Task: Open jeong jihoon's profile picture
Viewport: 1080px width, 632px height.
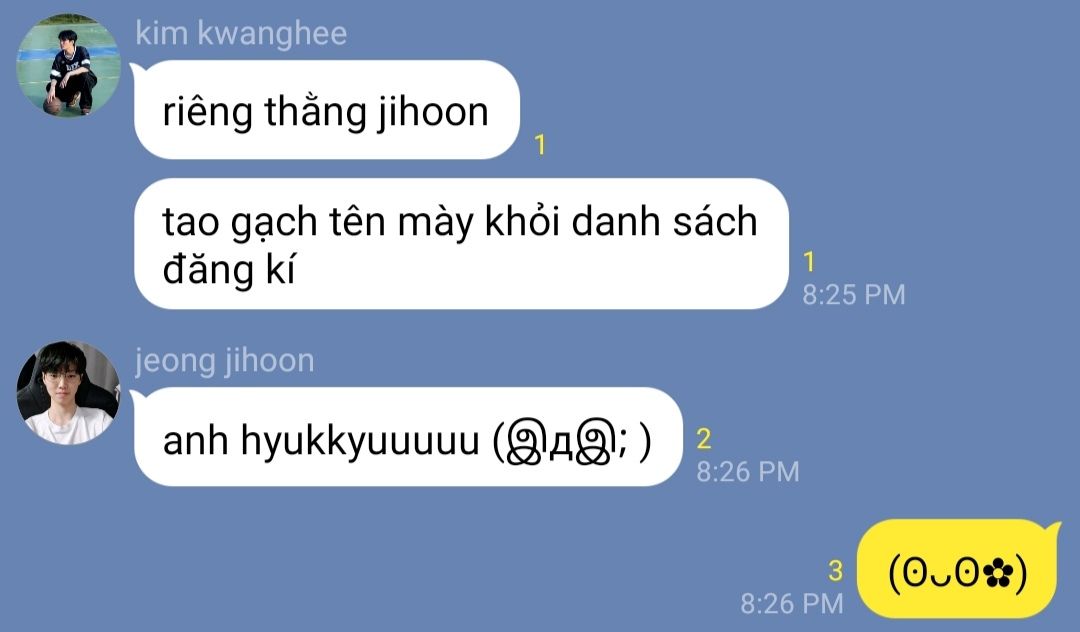Action: click(68, 392)
